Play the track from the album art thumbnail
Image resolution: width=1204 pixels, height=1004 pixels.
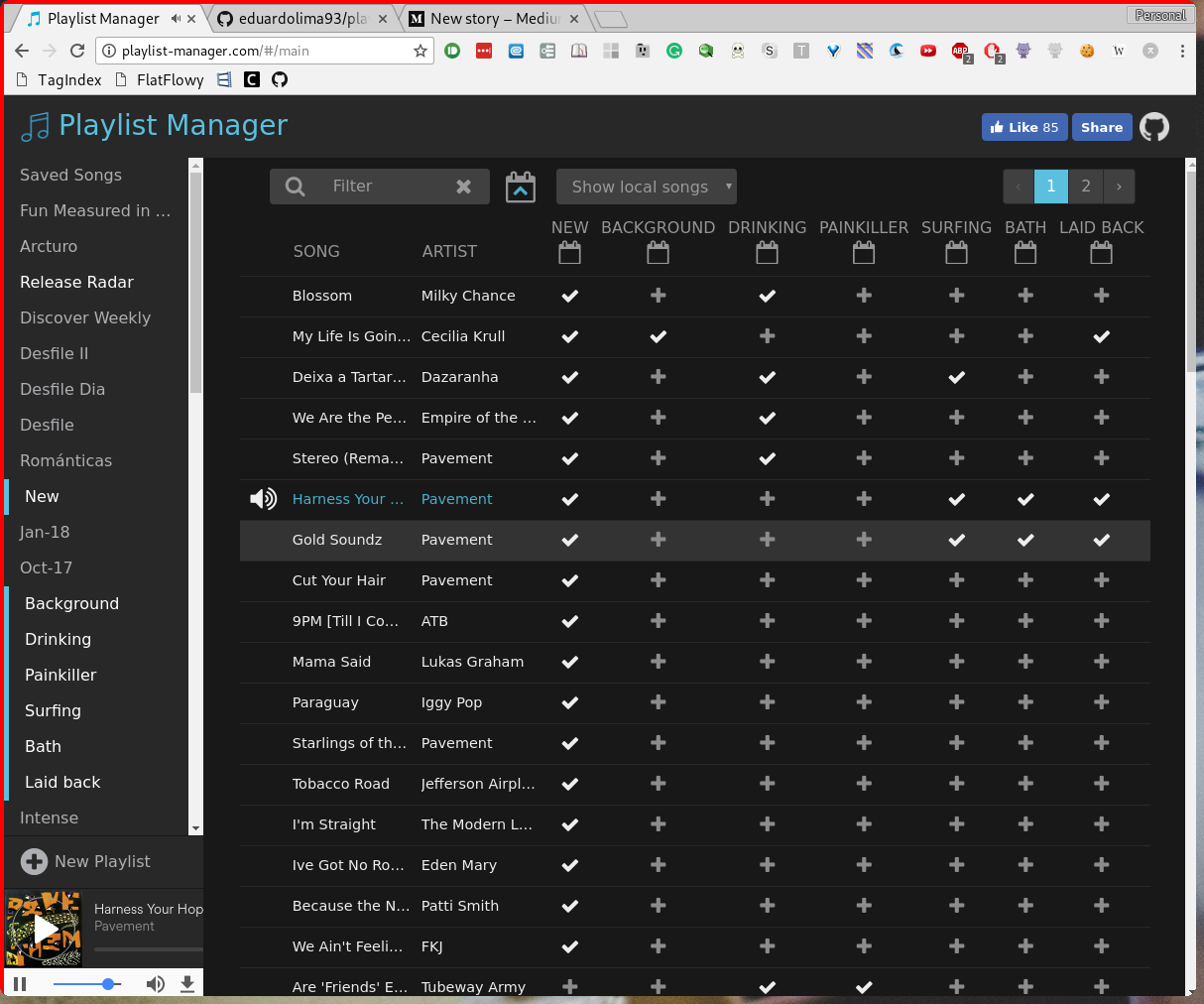[x=42, y=929]
